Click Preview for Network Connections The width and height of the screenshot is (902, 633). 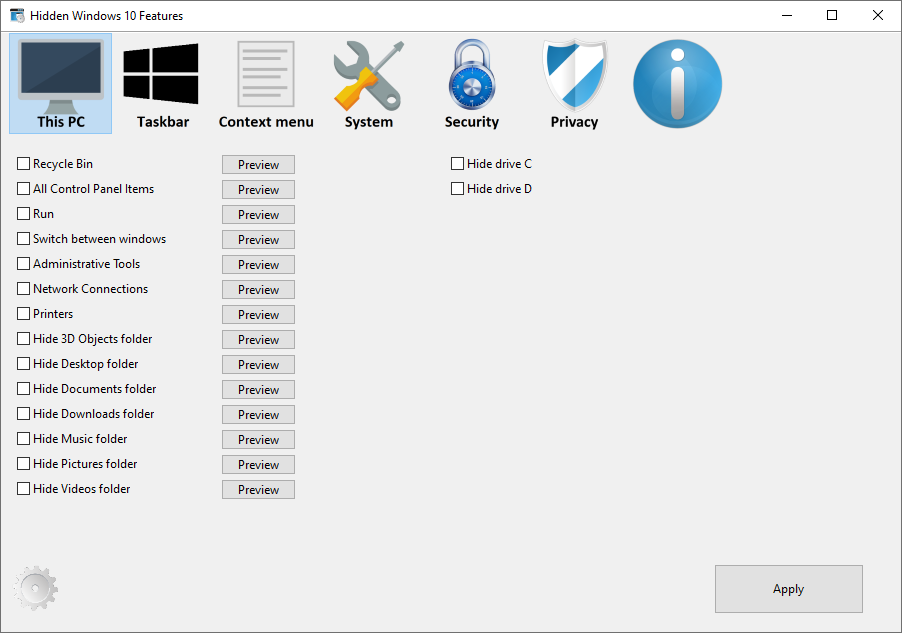(x=258, y=289)
